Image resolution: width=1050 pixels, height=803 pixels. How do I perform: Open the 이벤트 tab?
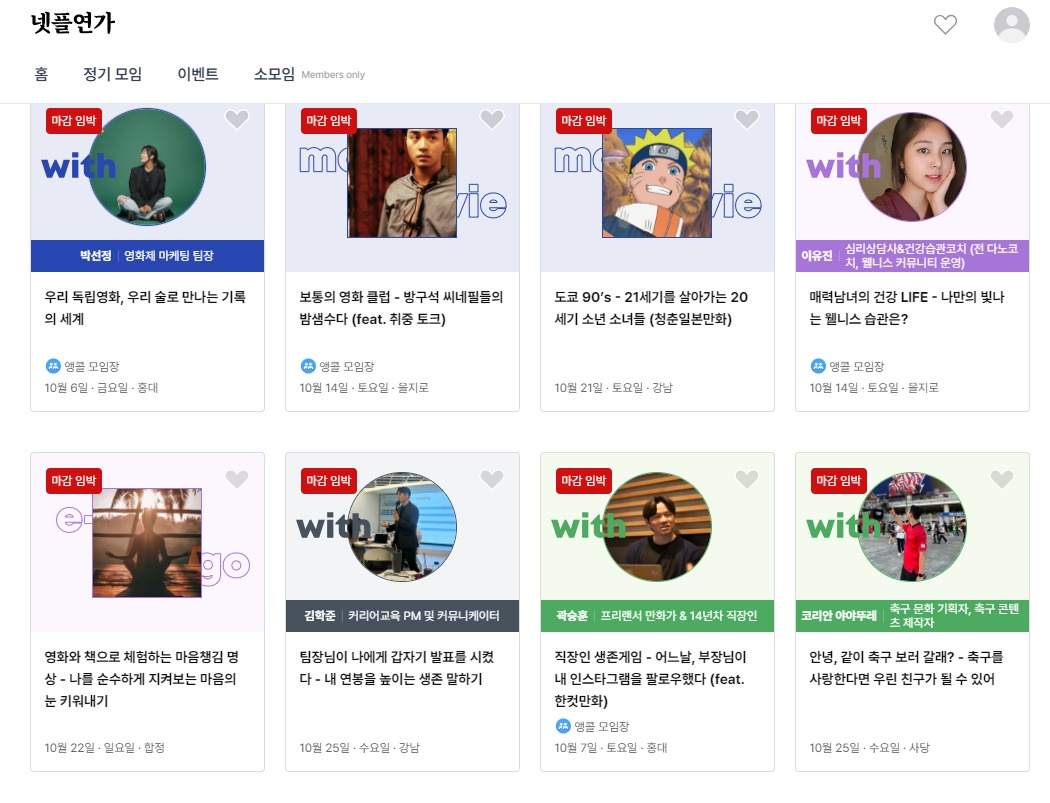coord(197,74)
